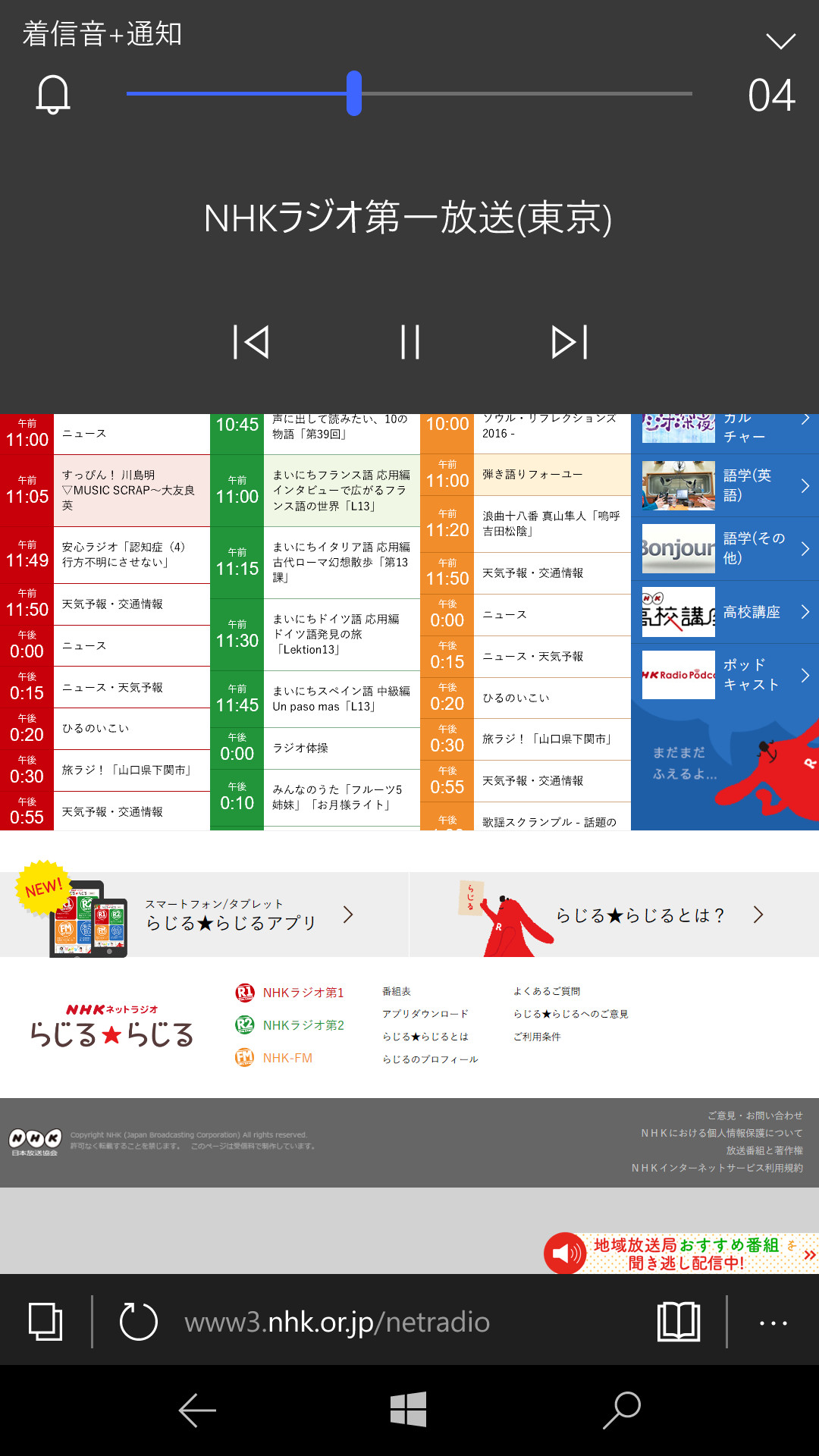The image size is (819, 1456).
Task: Expand chevron next to 語学(その他)
Action: [805, 548]
